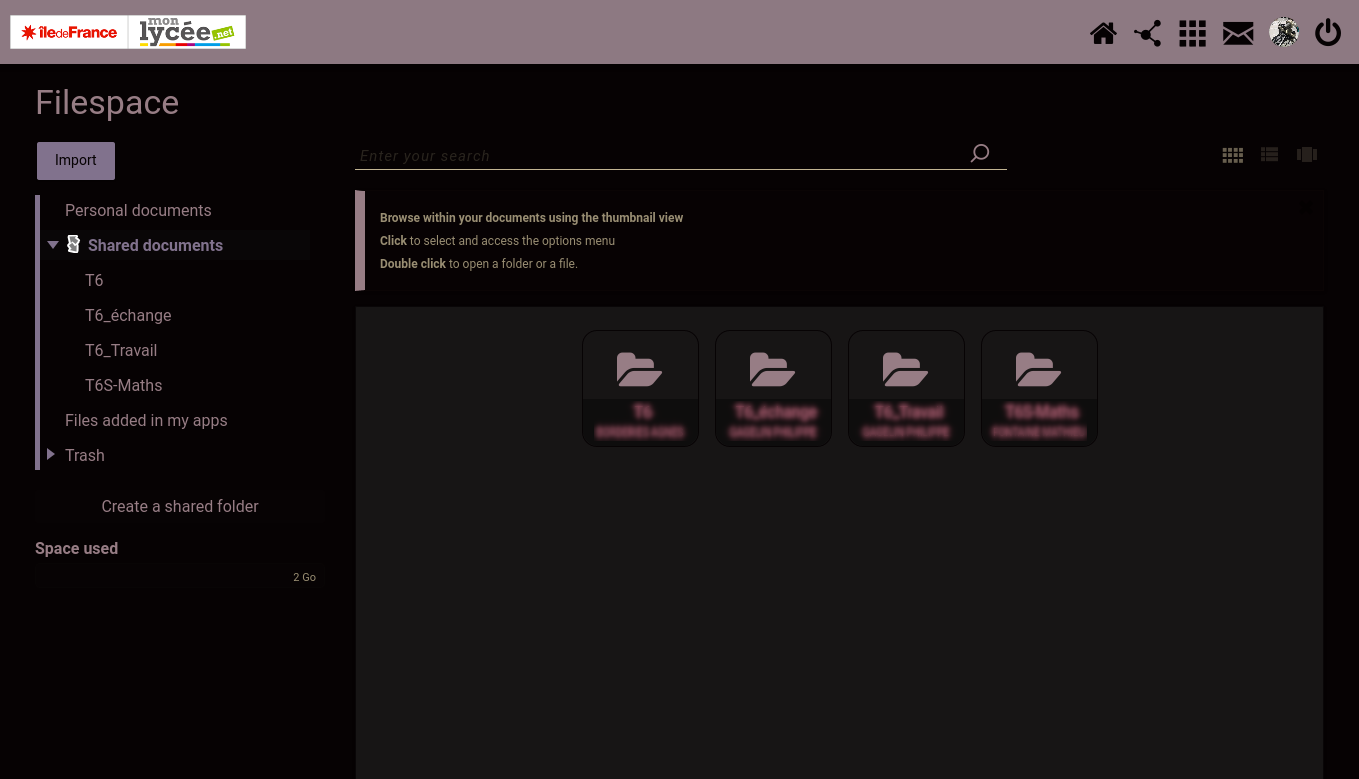Click the 'to open a folder or a file' tip
Screen dimensions: 1359x779
513,264
